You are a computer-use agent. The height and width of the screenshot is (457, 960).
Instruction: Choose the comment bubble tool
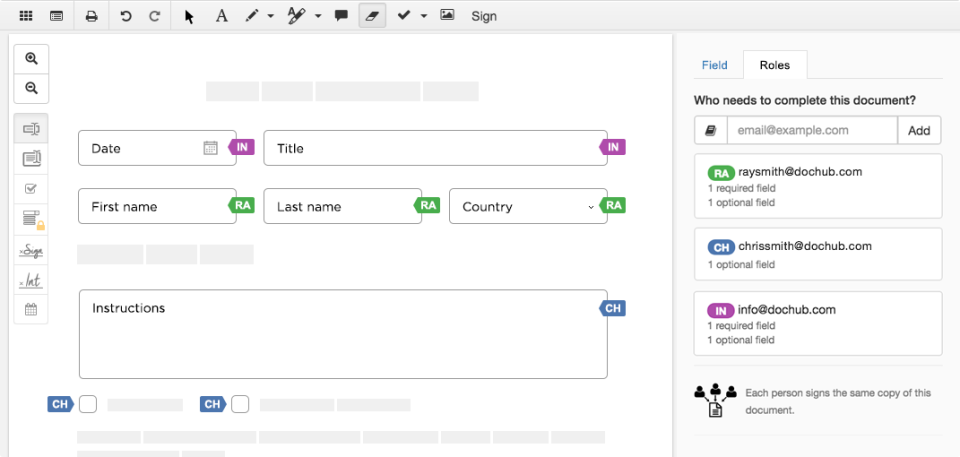pyautogui.click(x=341, y=16)
